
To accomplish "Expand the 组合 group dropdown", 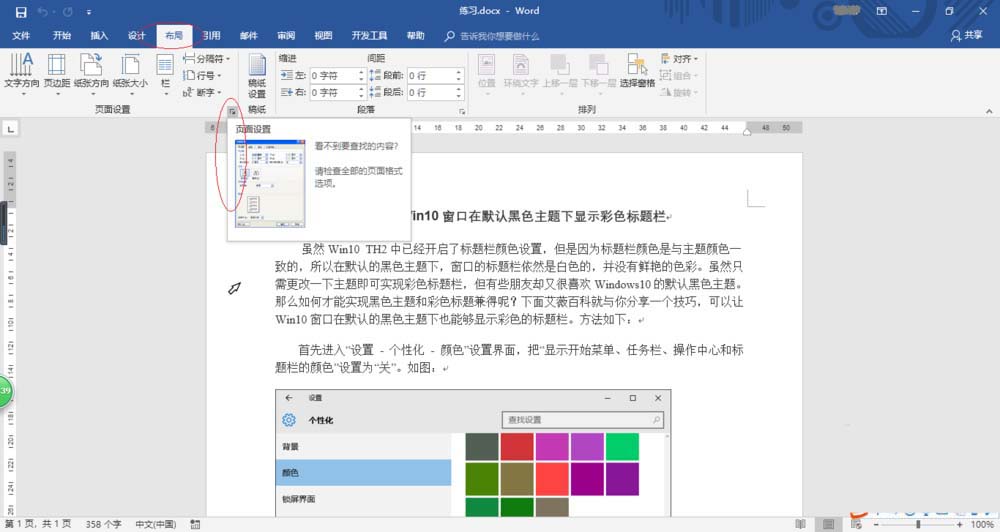I will [x=679, y=75].
